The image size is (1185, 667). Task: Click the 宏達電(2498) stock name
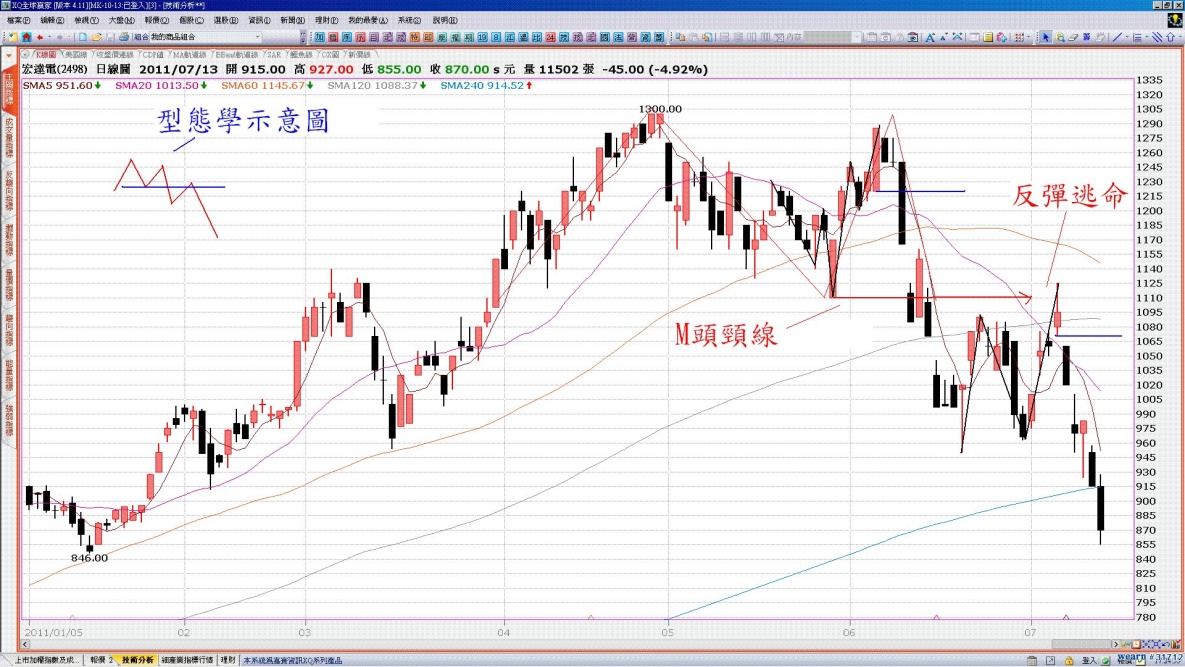click(x=54, y=69)
